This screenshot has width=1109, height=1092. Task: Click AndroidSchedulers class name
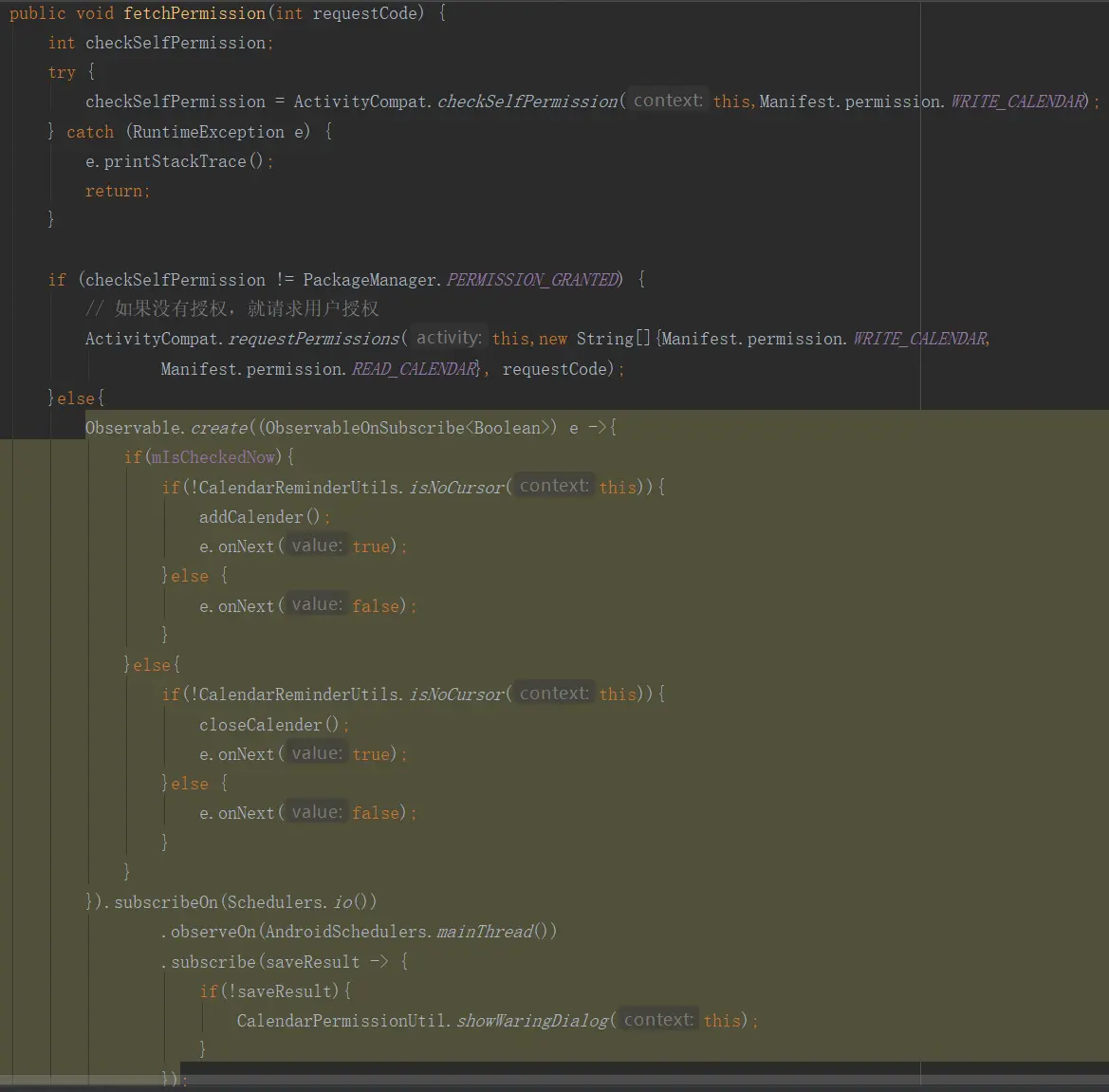[346, 933]
